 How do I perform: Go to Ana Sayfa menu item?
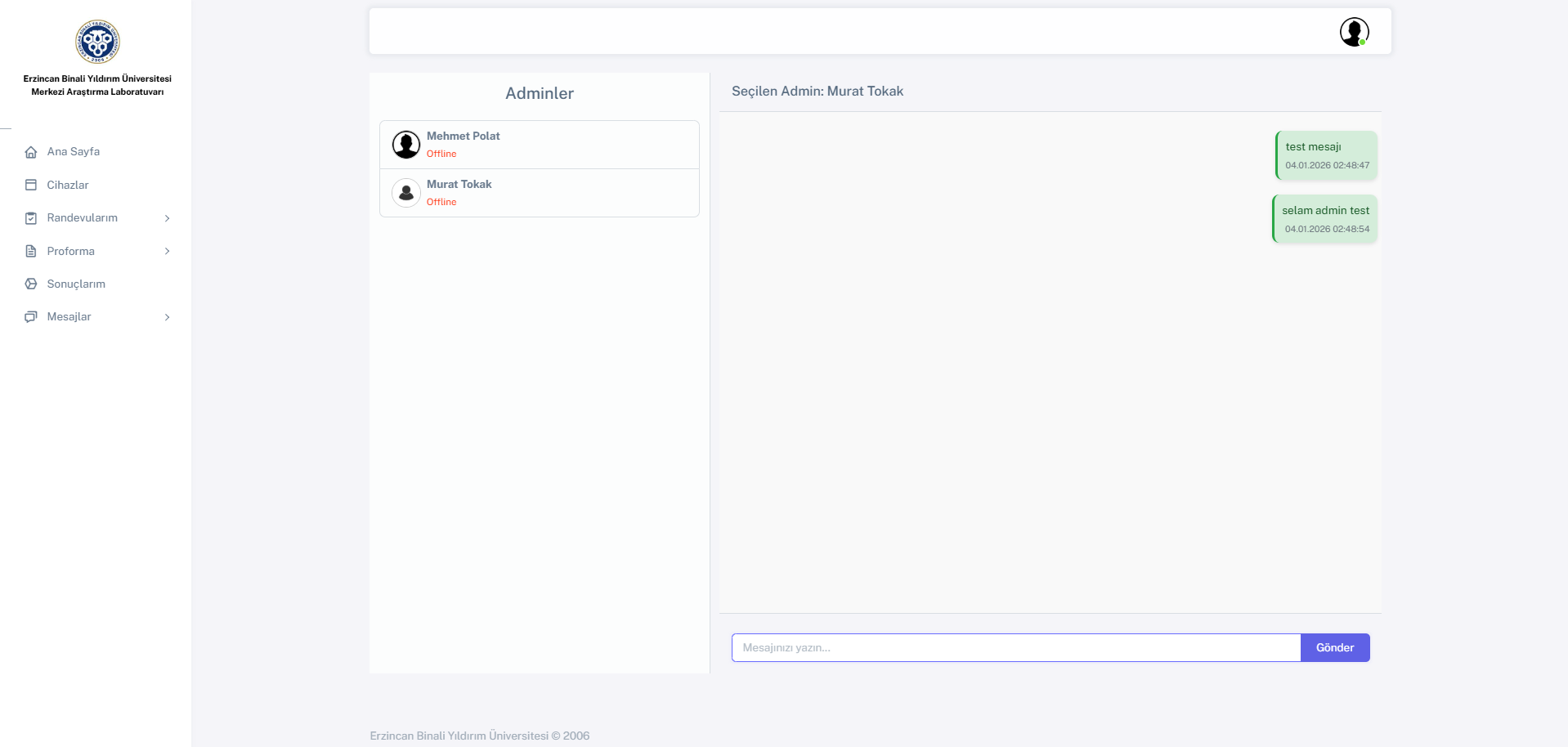(x=74, y=152)
